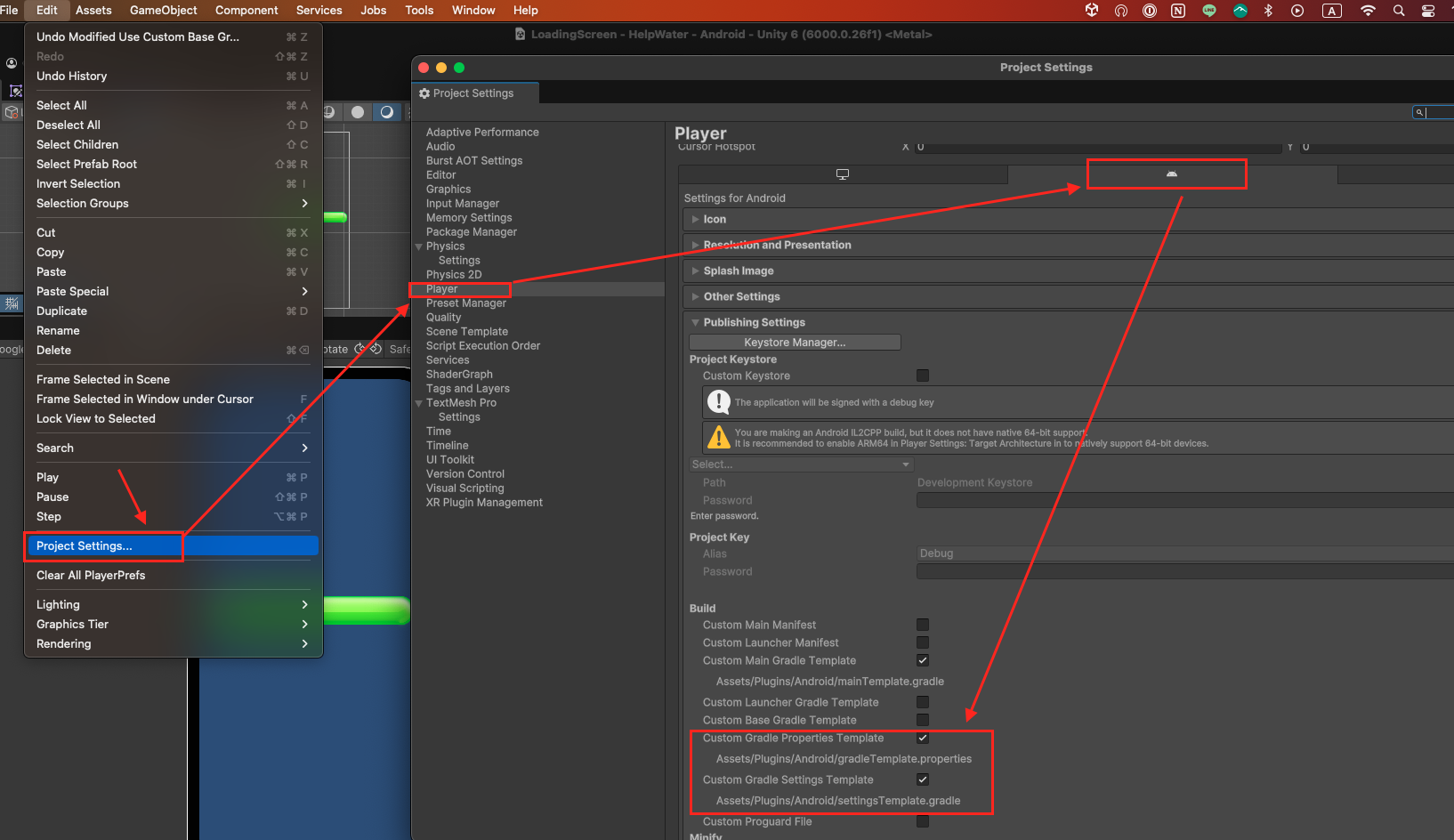Screen dimensions: 1454x840
Task: Open the GameObject menu
Action: click(x=164, y=10)
